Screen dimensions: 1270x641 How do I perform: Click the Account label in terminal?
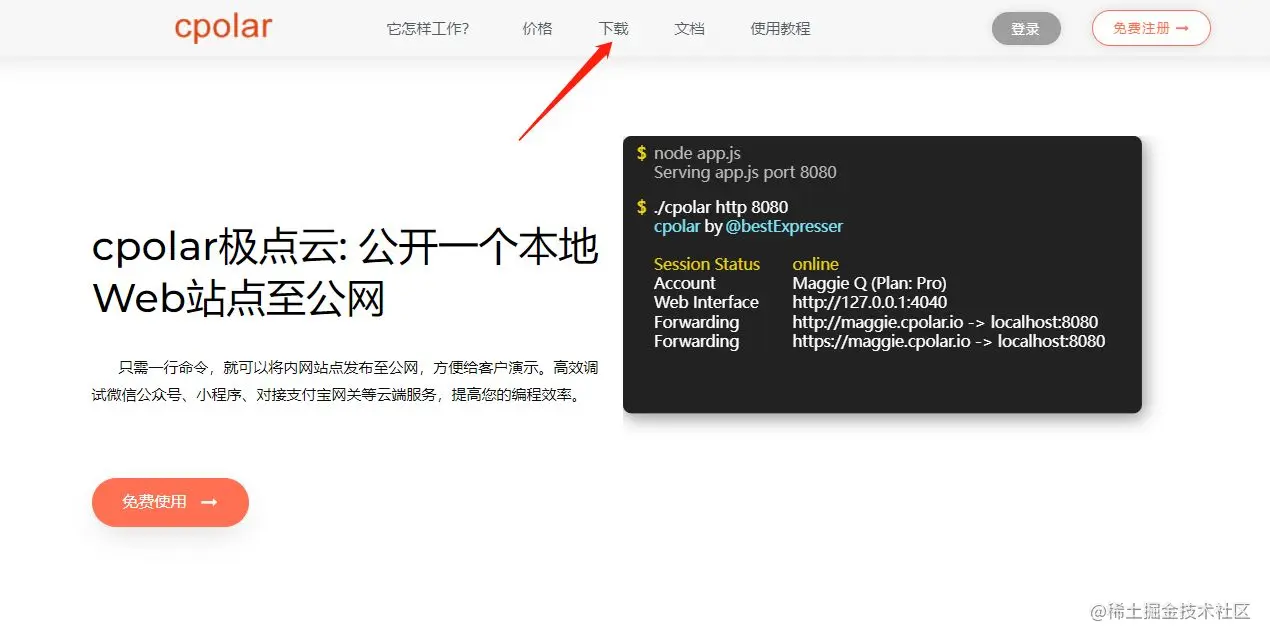point(685,283)
